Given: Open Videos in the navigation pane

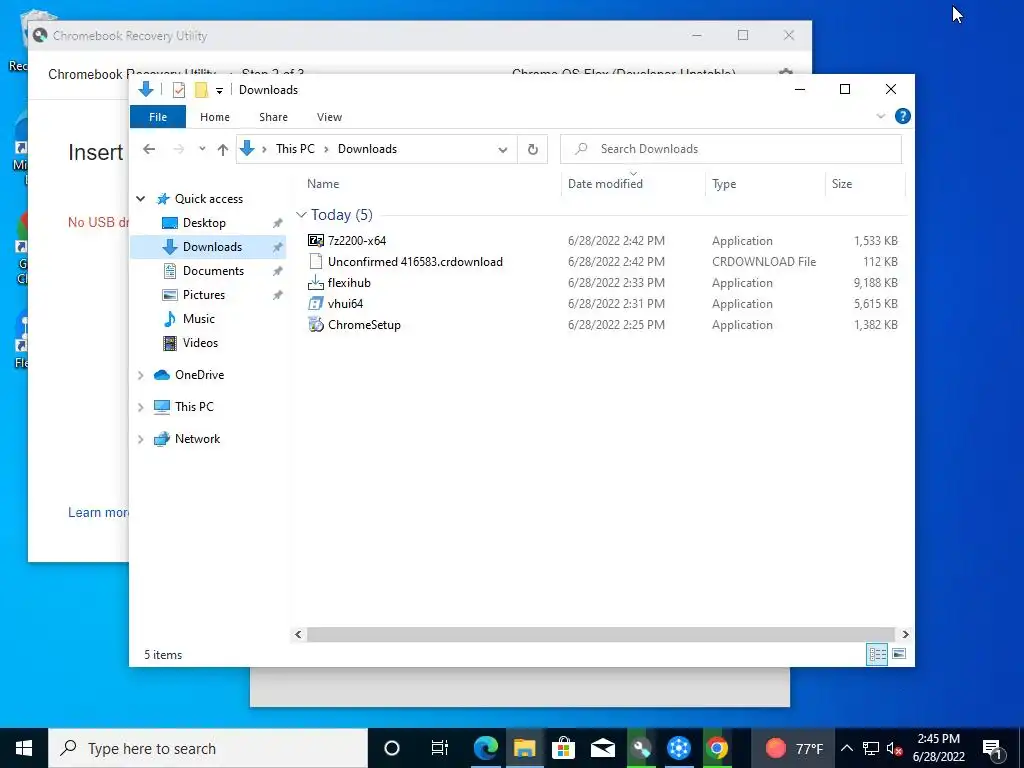Looking at the screenshot, I should point(200,343).
